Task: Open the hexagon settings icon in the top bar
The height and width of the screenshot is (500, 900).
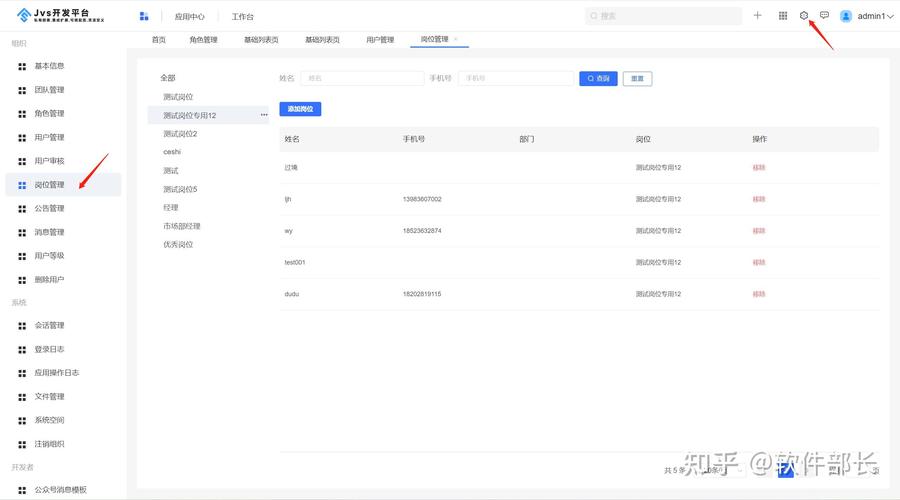Action: pyautogui.click(x=804, y=15)
